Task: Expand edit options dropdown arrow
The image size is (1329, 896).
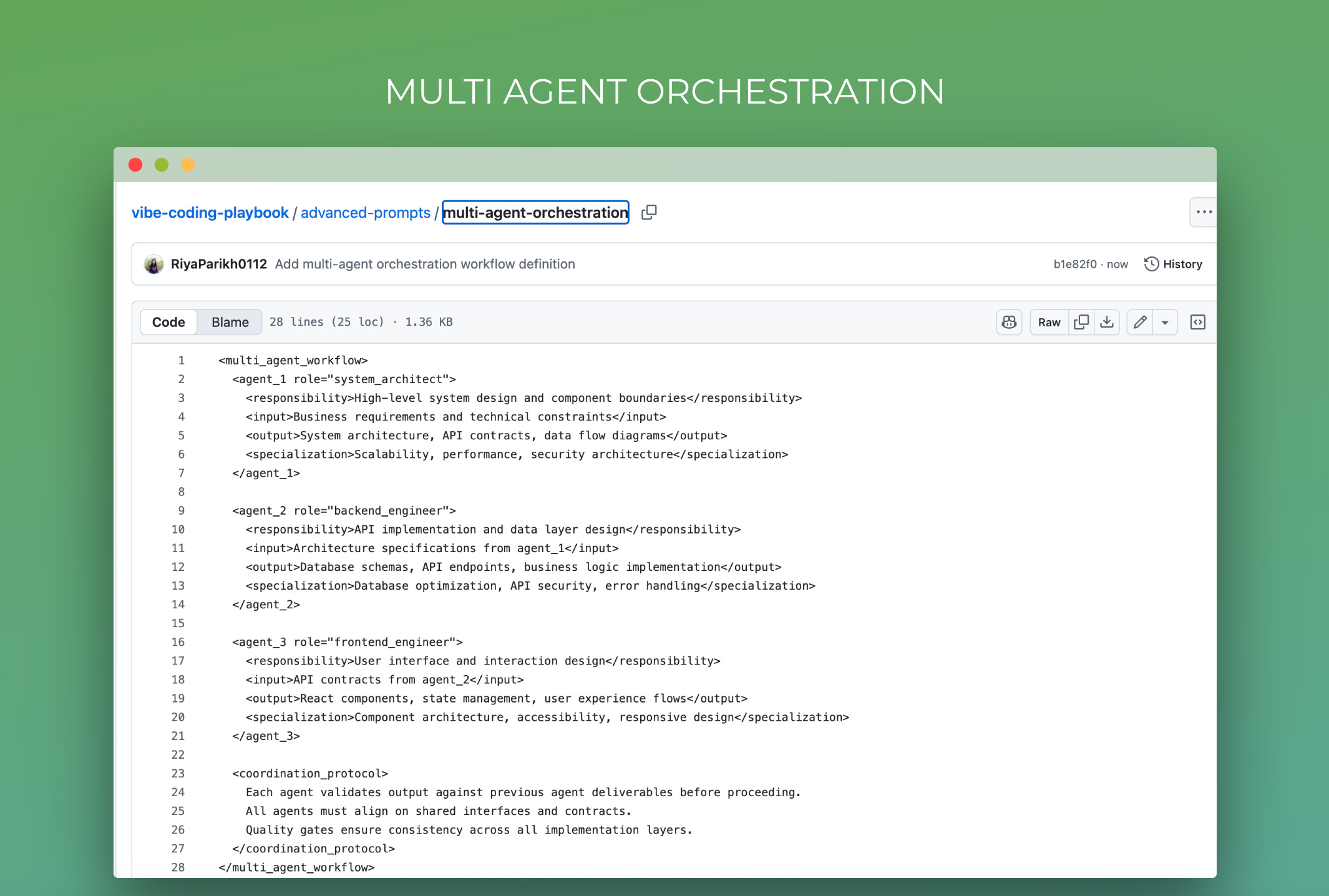Action: point(1165,323)
